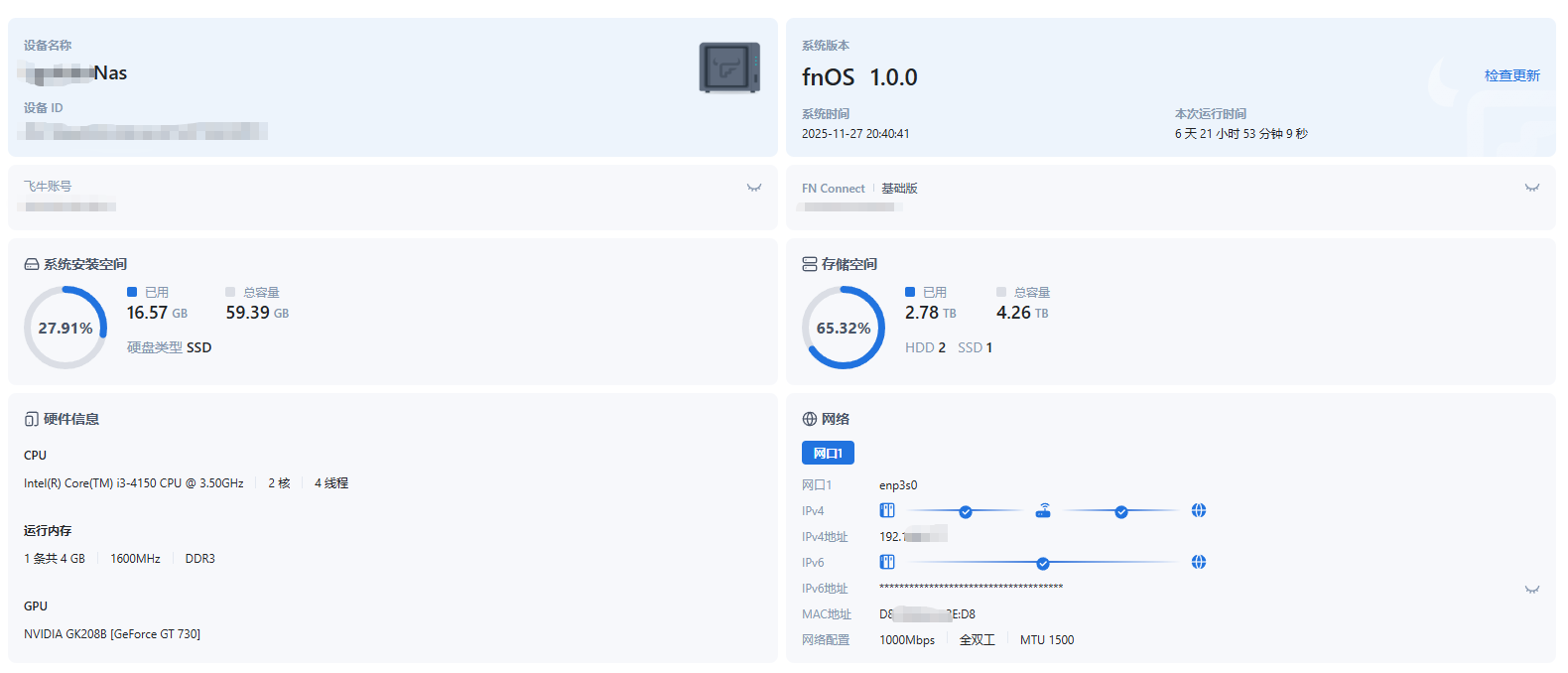
Task: Click the 网络 globe icon
Action: tap(810, 419)
